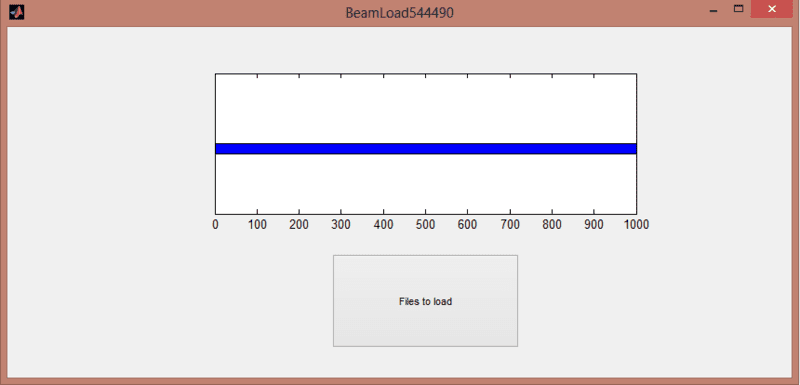Close the BeamLoad544490 window
The height and width of the screenshot is (385, 800).
tap(771, 9)
